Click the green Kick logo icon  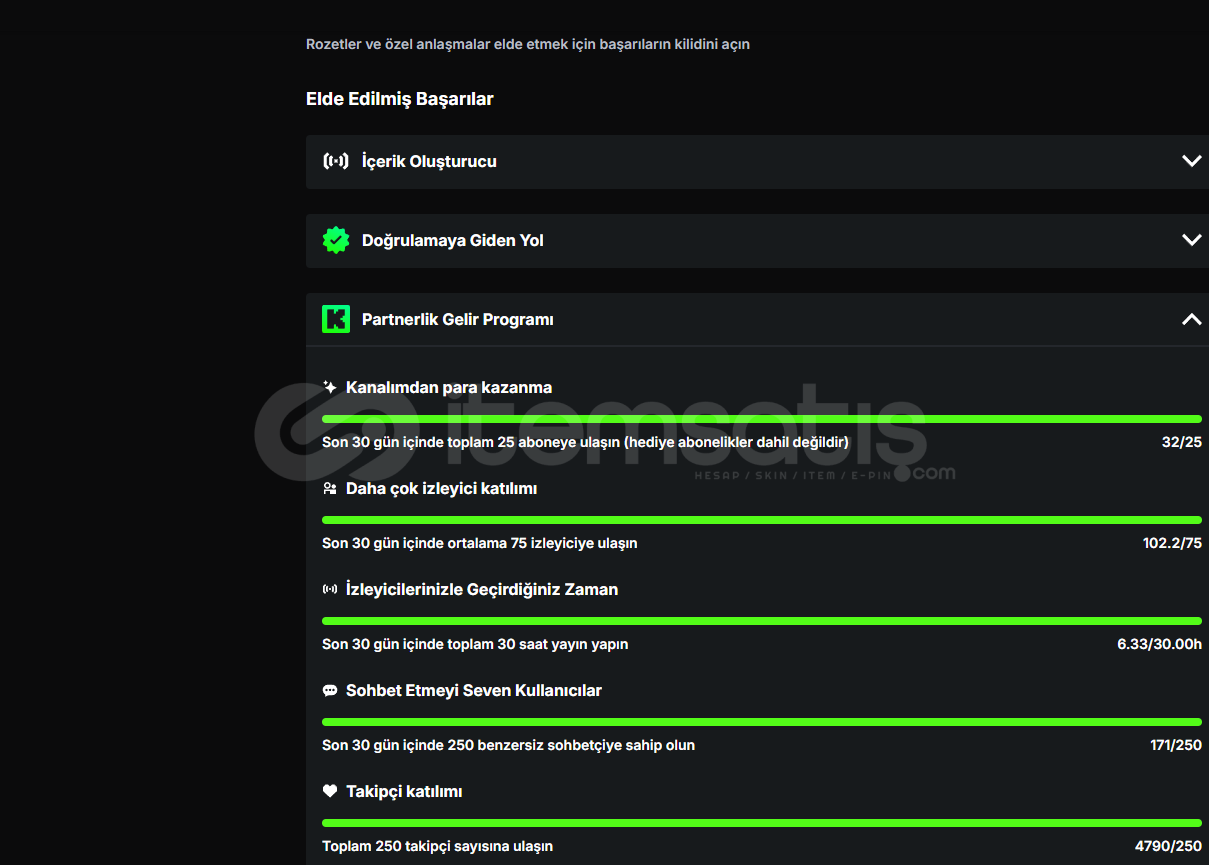tap(336, 319)
